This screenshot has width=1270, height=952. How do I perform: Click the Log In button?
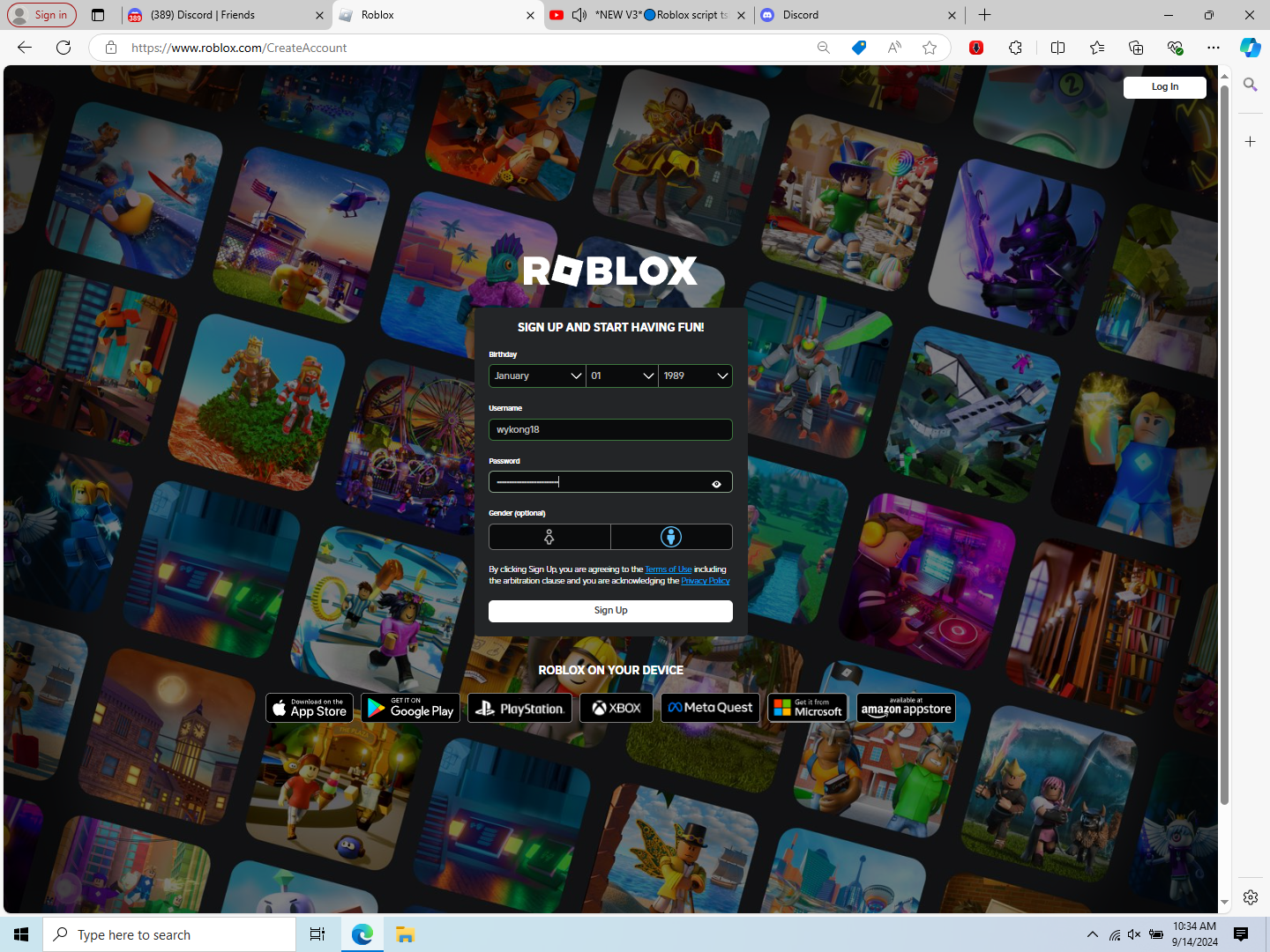click(x=1164, y=87)
